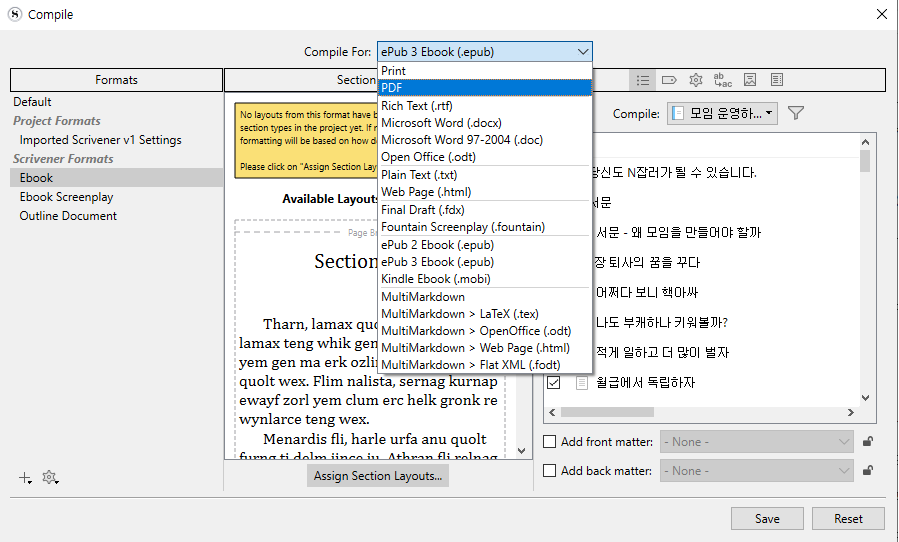Open the general options gear icon tab
This screenshot has height=542, width=899.
coord(695,80)
